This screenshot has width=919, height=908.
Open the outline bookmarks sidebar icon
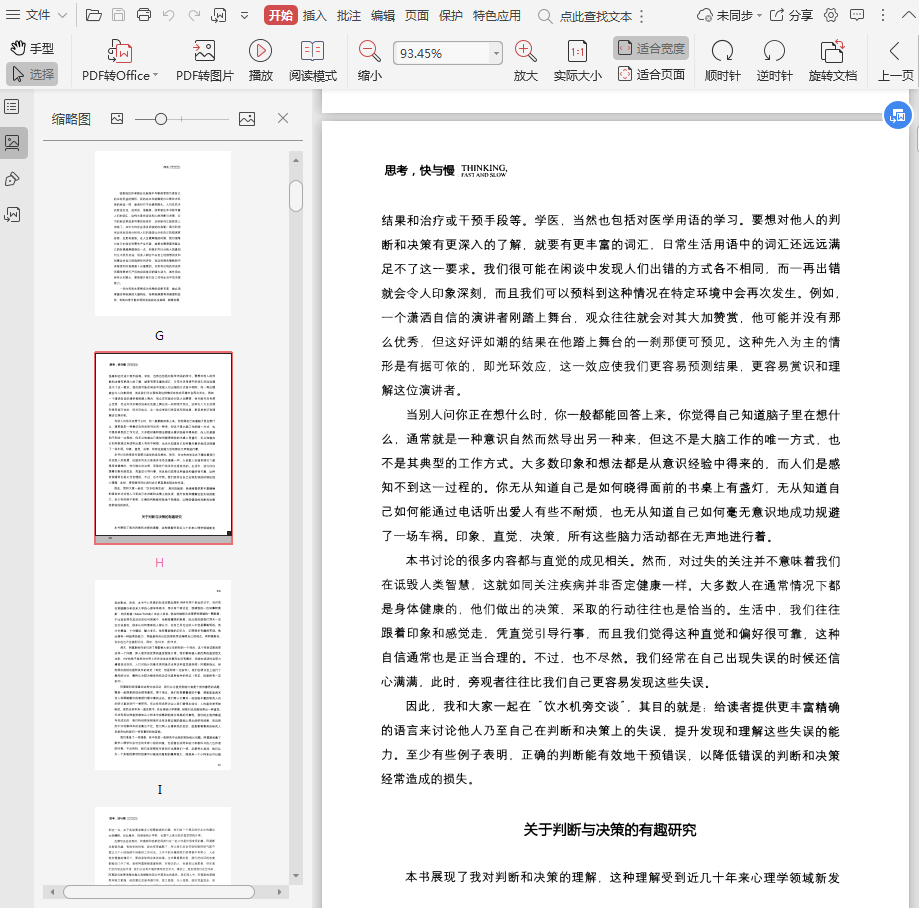pyautogui.click(x=12, y=107)
